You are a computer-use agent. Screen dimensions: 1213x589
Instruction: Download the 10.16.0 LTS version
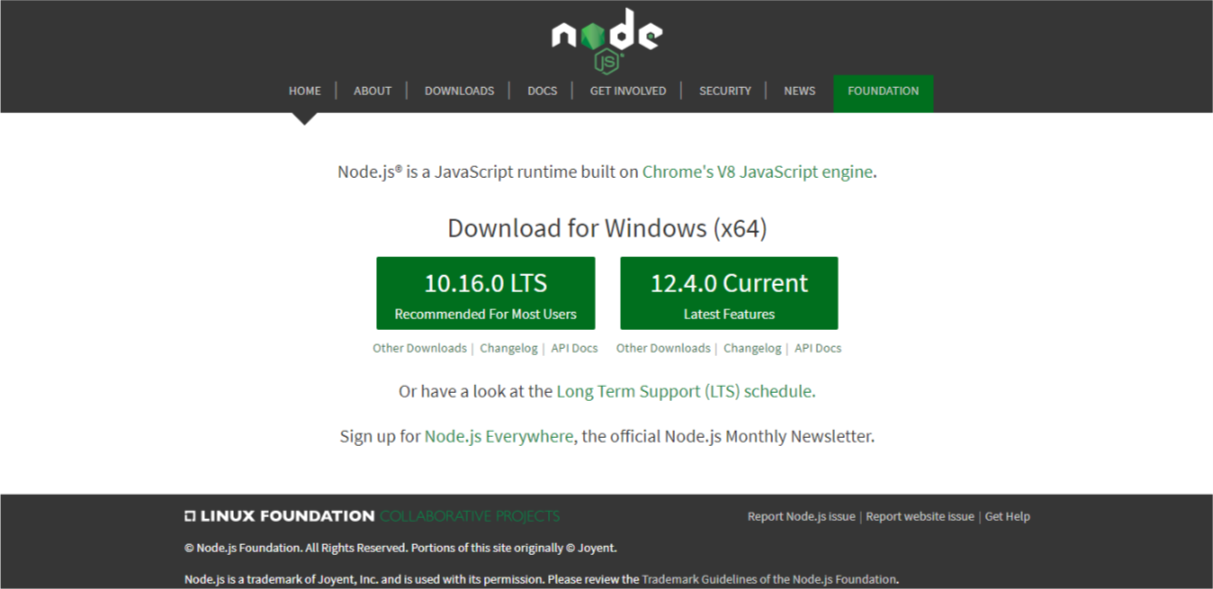pyautogui.click(x=485, y=292)
